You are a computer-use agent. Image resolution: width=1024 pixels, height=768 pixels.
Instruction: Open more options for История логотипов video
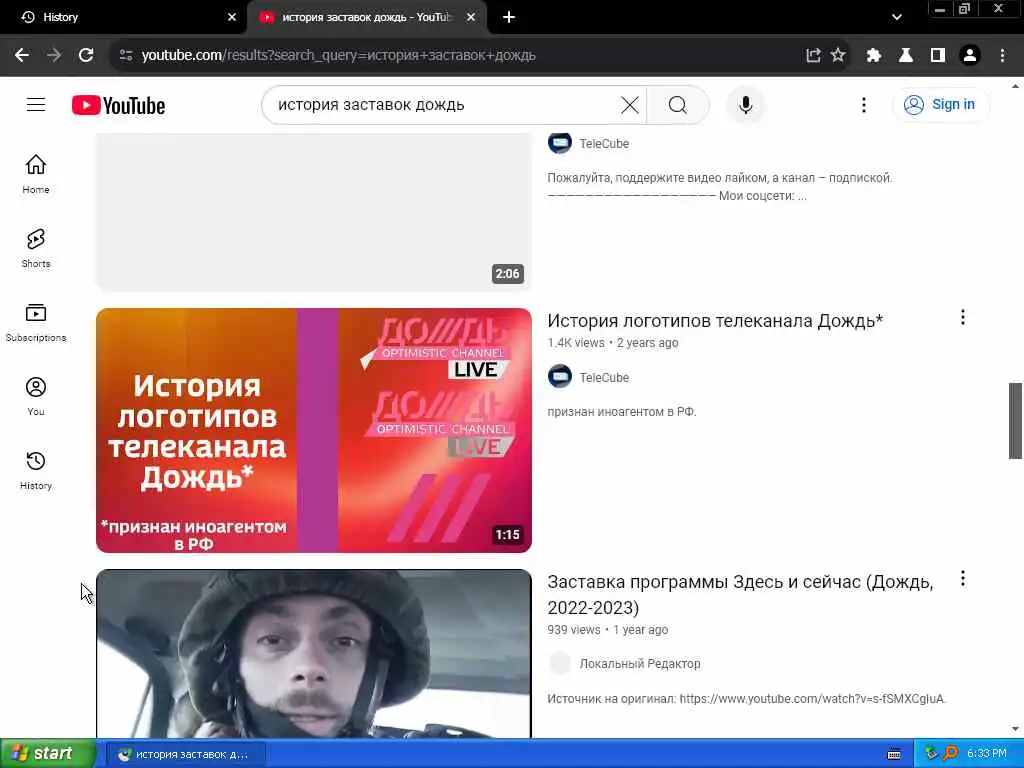963,317
